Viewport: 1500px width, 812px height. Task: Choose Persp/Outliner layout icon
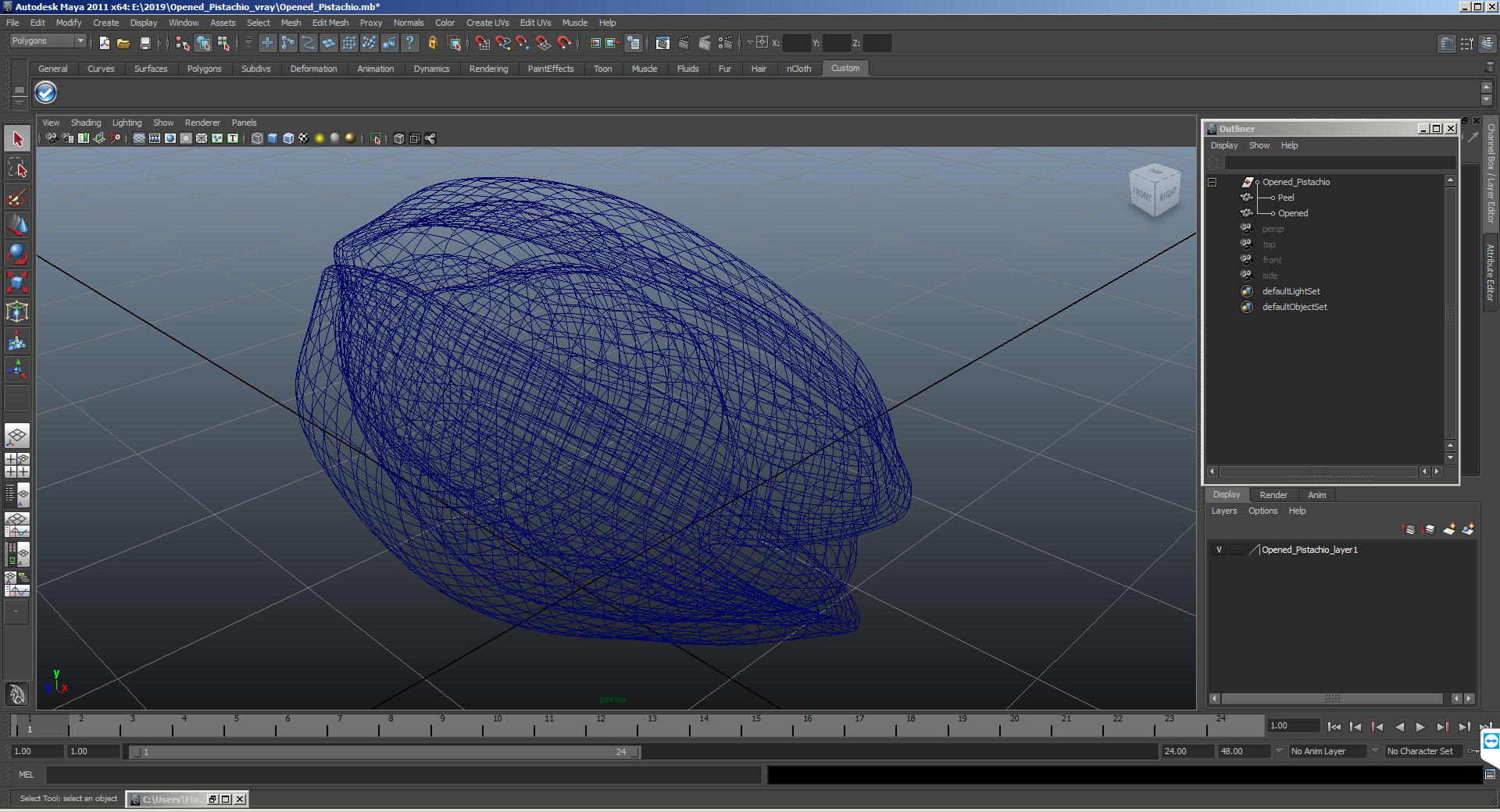(x=17, y=494)
